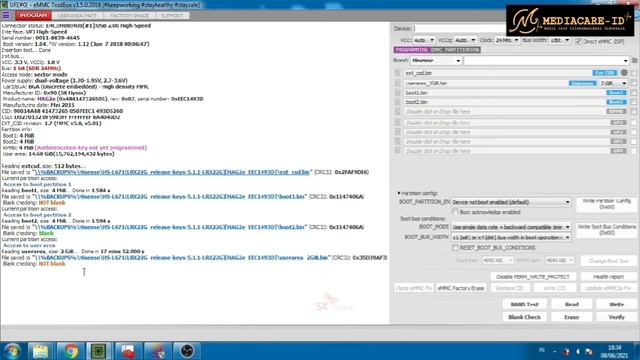Viewport: 640px width, 360px height.
Task: Open the saved userarea_2GiB.bin path link
Action: point(182,258)
